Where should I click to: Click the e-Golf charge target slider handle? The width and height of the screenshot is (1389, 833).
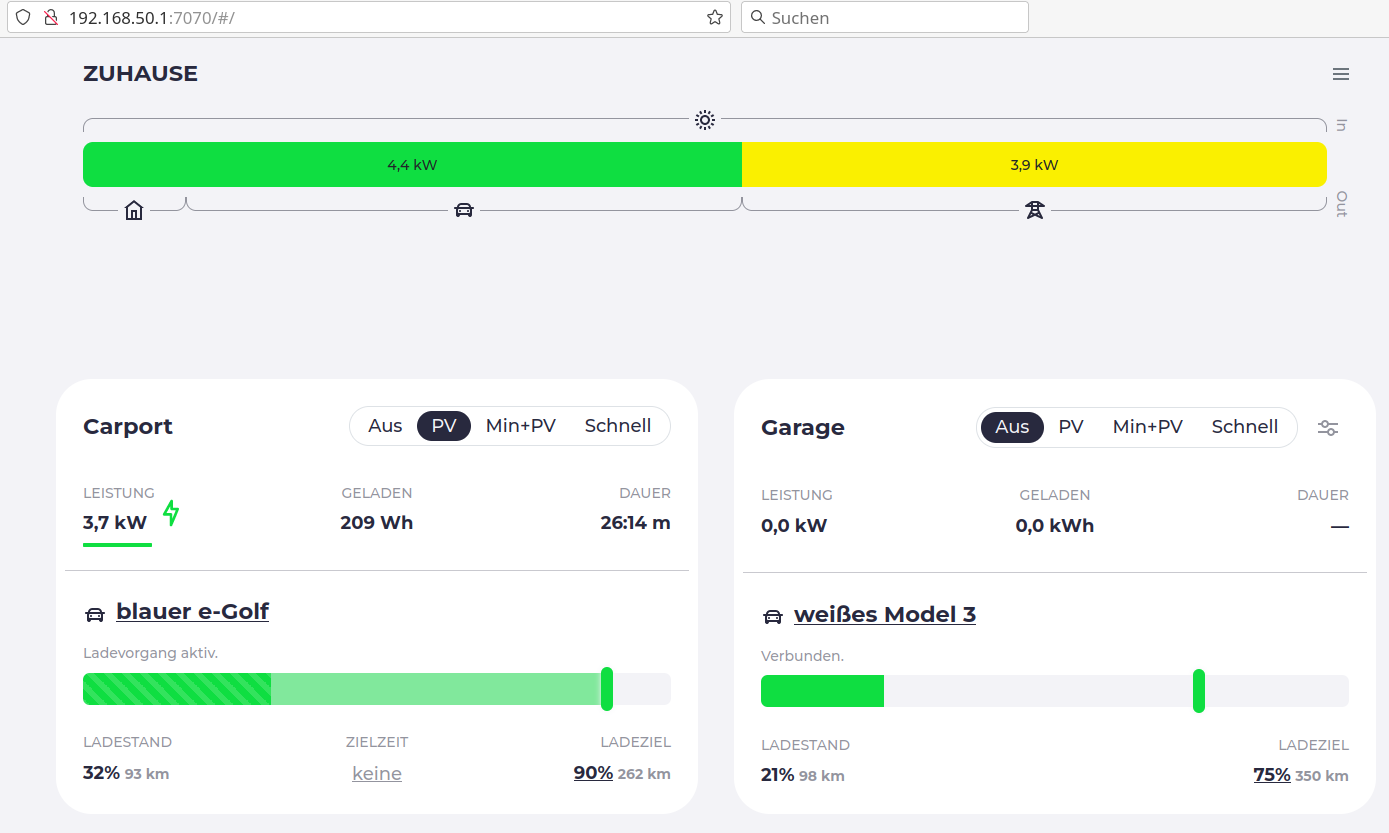(x=607, y=689)
